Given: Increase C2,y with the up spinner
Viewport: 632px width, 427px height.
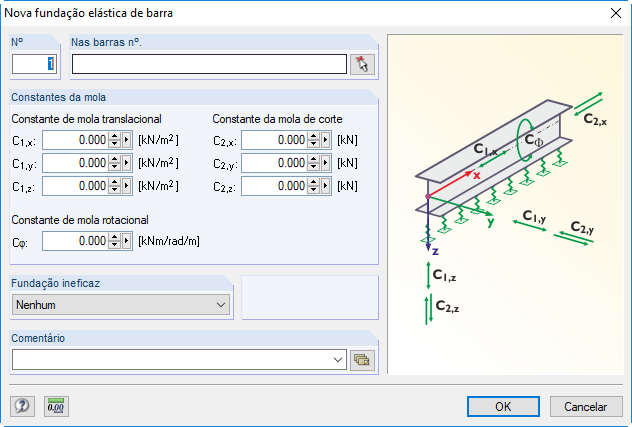Looking at the screenshot, I should click(314, 159).
